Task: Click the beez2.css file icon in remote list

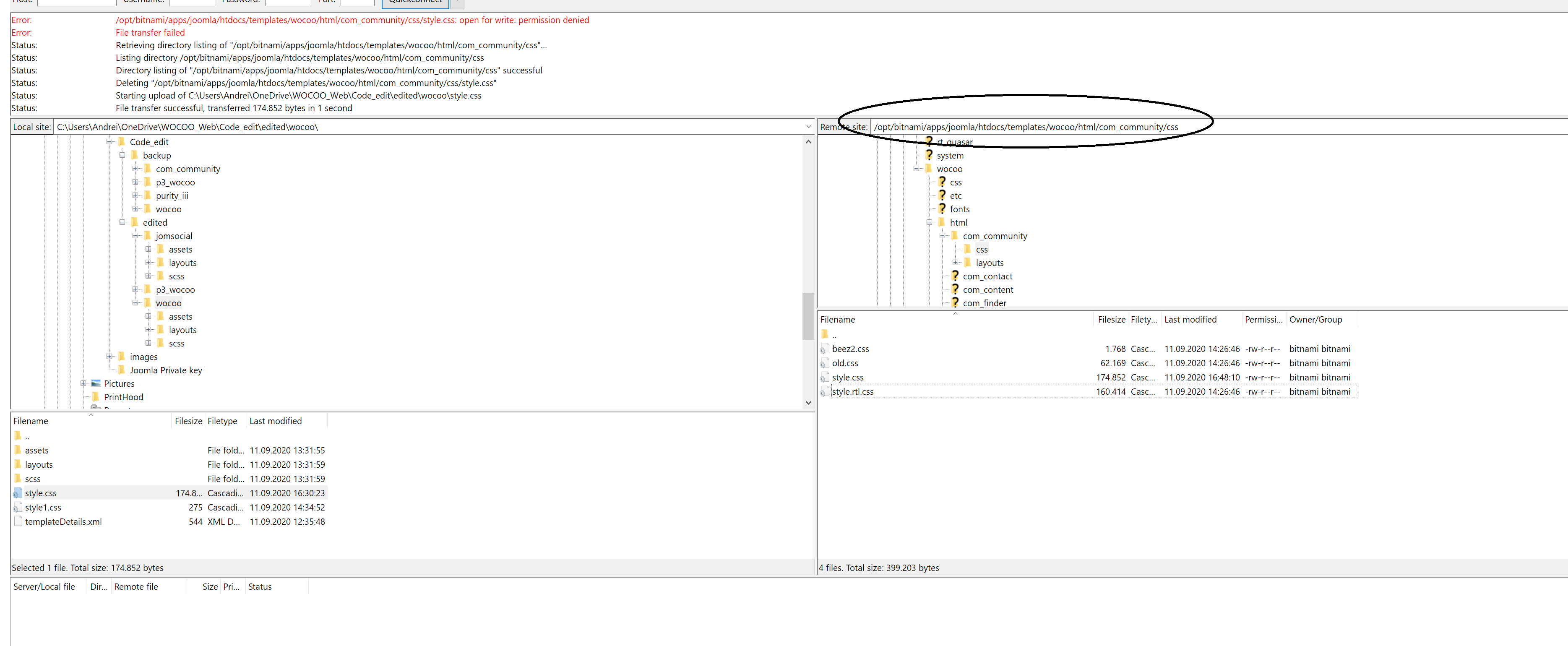Action: click(824, 349)
